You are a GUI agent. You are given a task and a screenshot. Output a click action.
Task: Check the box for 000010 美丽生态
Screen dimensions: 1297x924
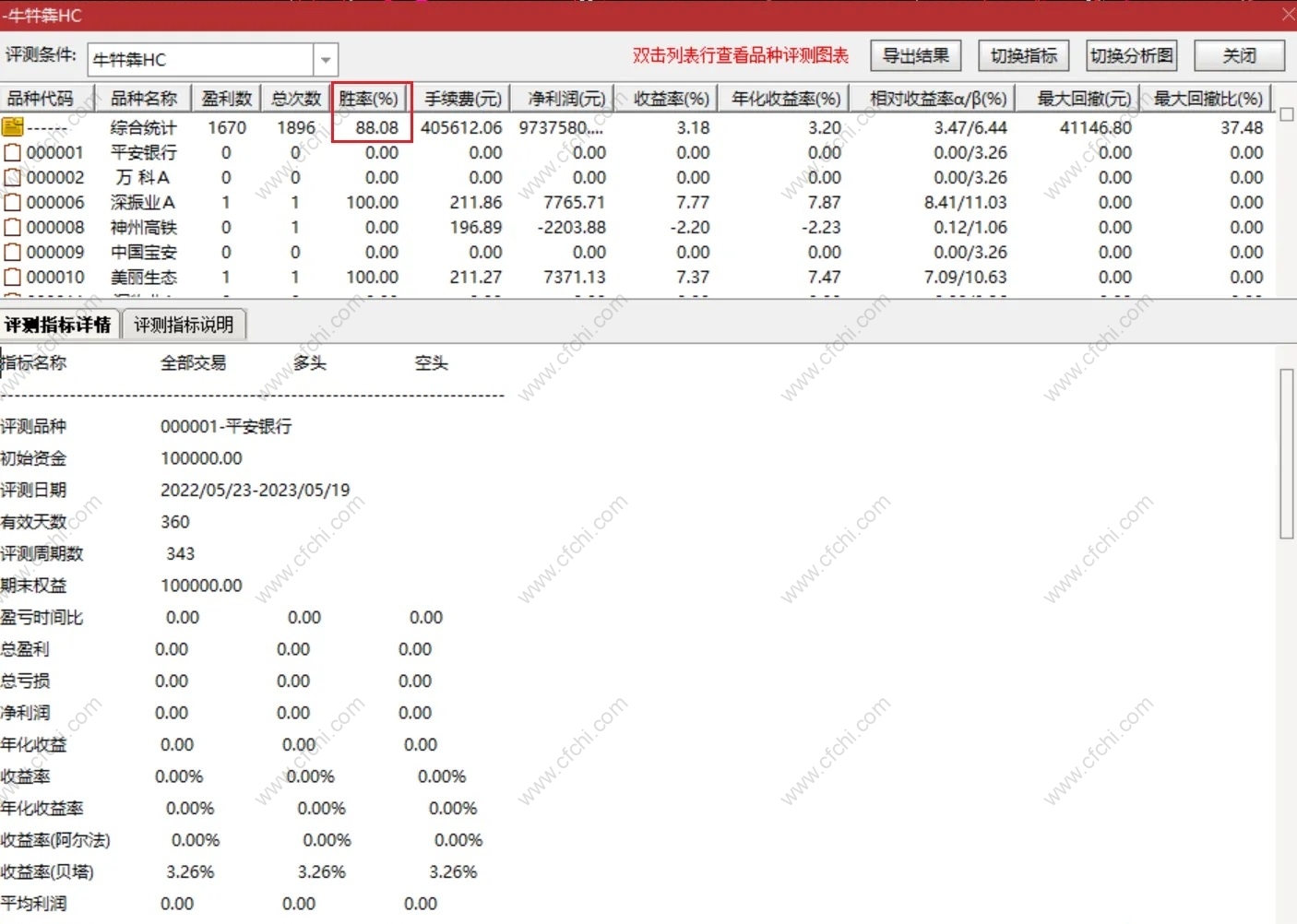(13, 277)
